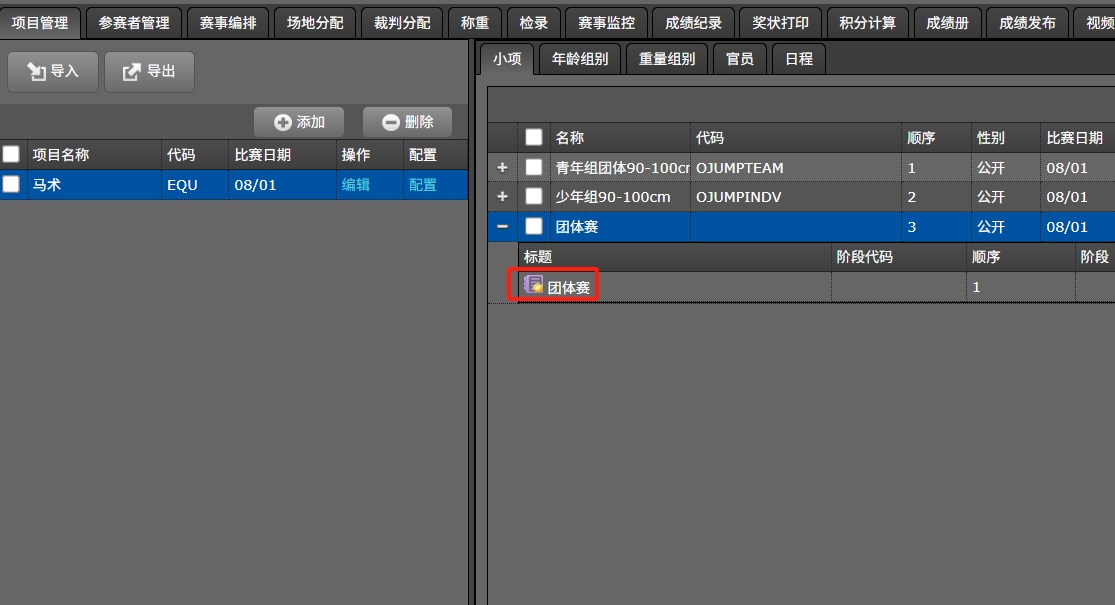Tick the checkbox for 马术 project row
This screenshot has height=605, width=1115.
click(11, 184)
